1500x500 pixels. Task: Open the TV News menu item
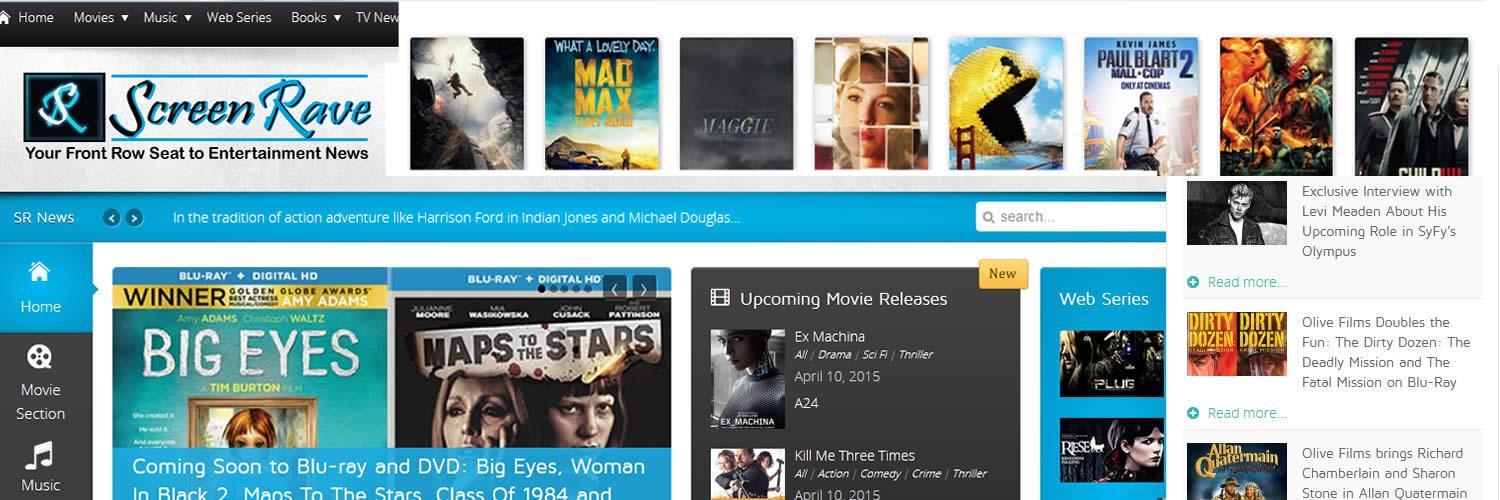(377, 17)
